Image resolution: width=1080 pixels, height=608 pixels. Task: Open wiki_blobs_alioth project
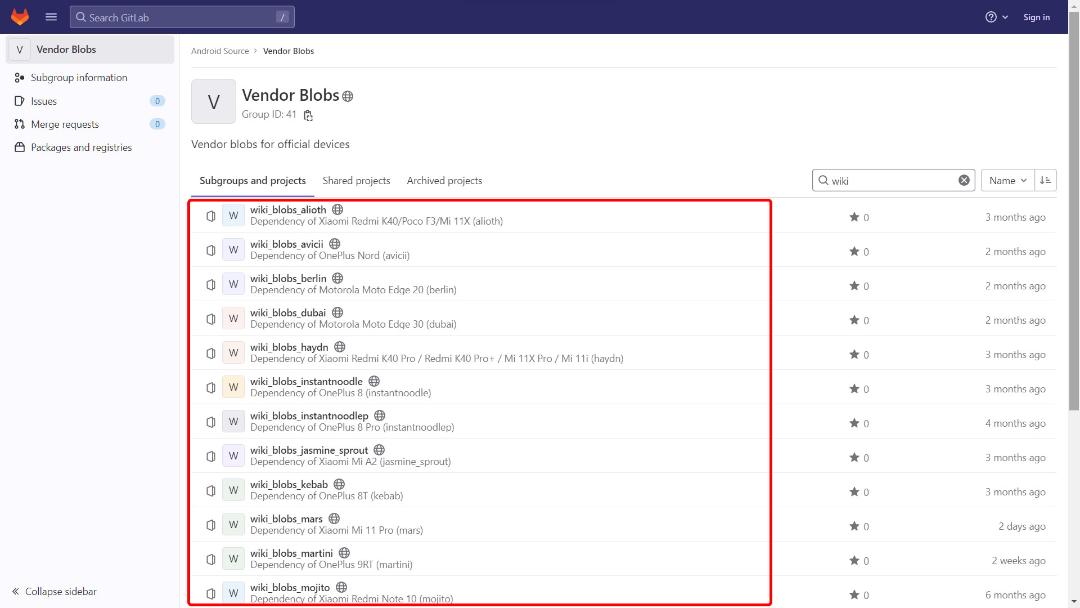tap(288, 210)
